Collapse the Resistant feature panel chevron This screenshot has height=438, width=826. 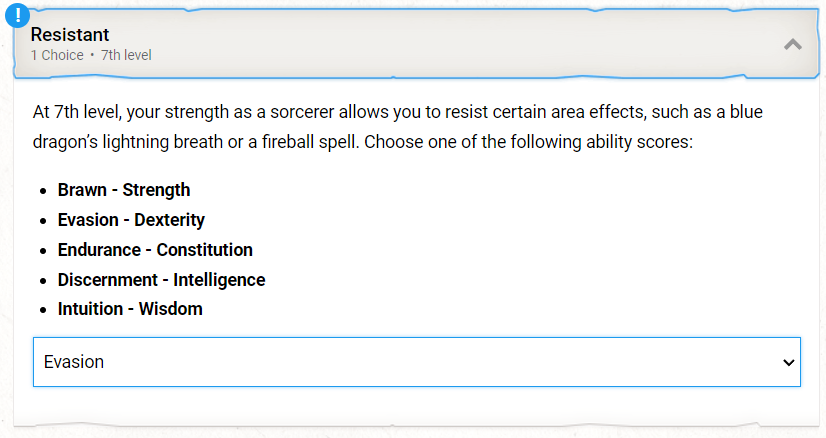click(792, 44)
